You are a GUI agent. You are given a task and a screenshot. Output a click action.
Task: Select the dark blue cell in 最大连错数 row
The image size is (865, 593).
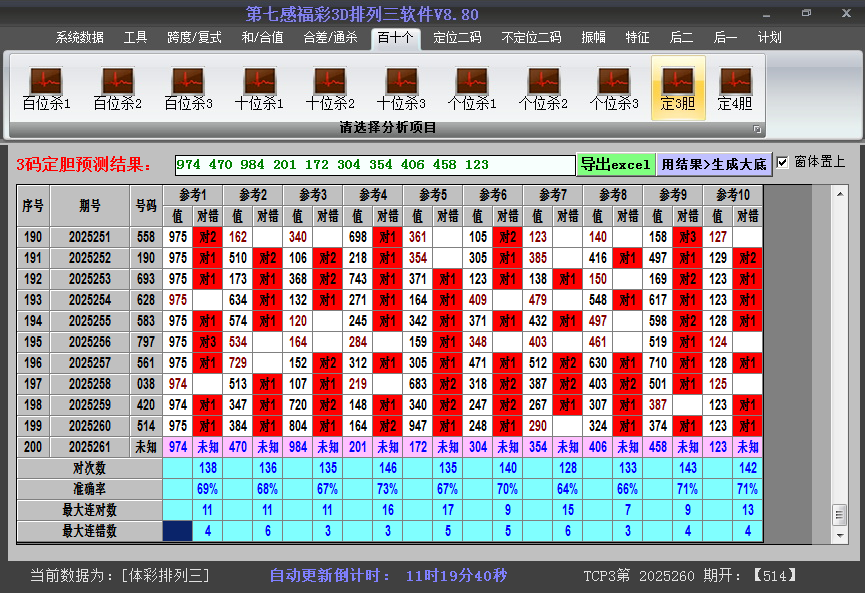tap(178, 531)
